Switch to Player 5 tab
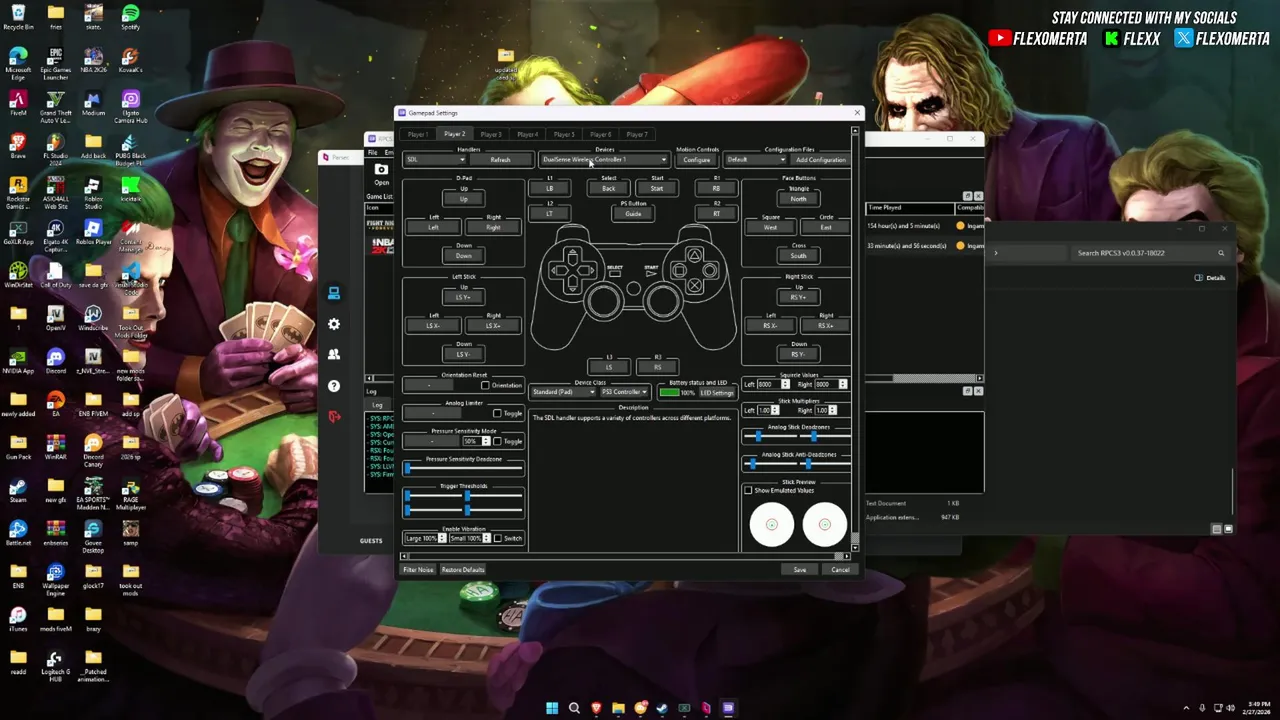 coord(564,134)
